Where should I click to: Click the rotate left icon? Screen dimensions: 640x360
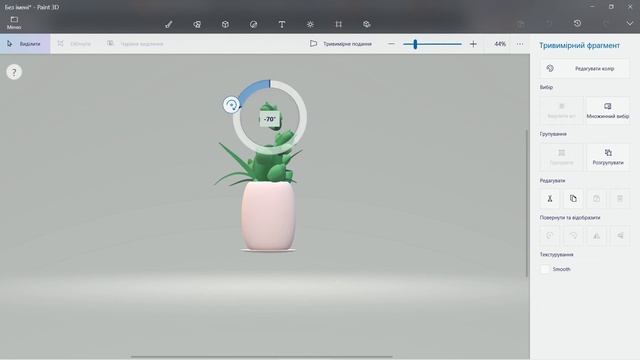point(550,236)
